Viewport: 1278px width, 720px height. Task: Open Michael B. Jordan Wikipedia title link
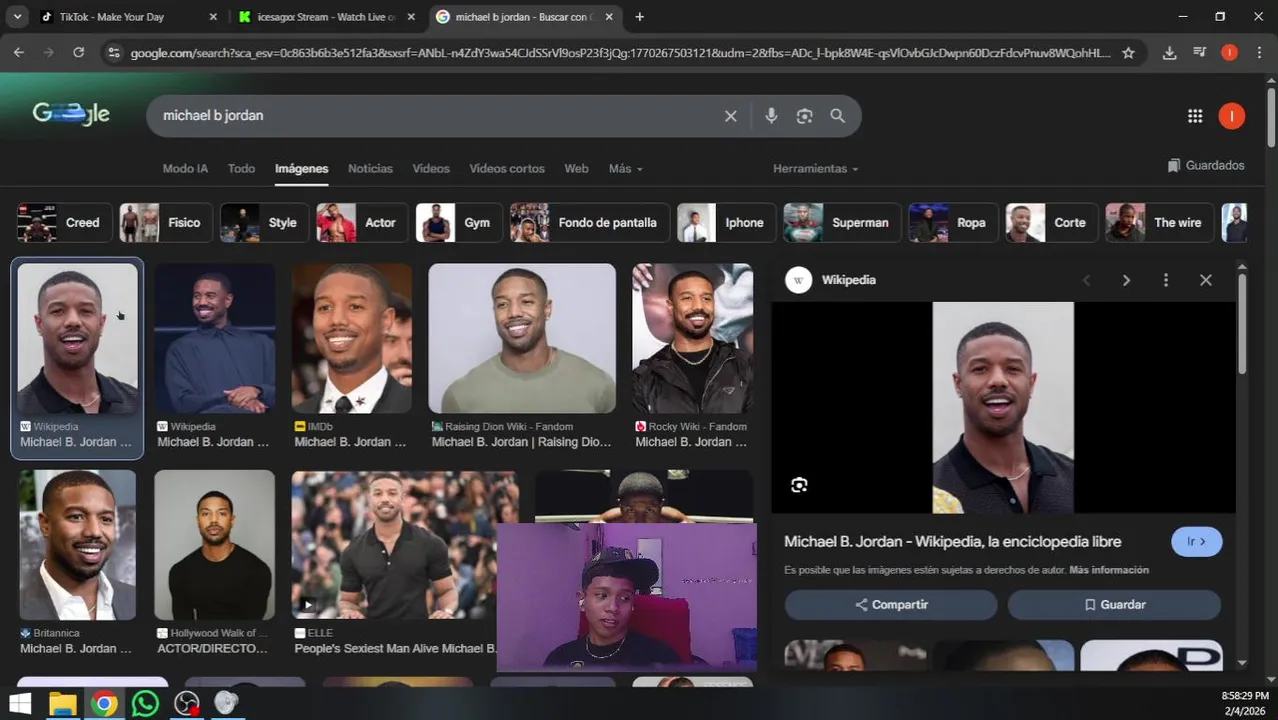pyautogui.click(x=952, y=542)
